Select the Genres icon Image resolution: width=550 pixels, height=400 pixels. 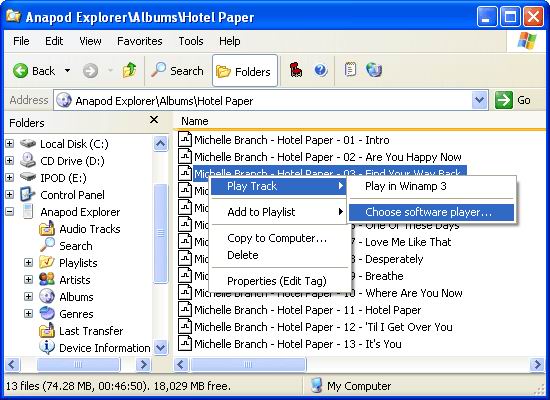click(x=47, y=313)
